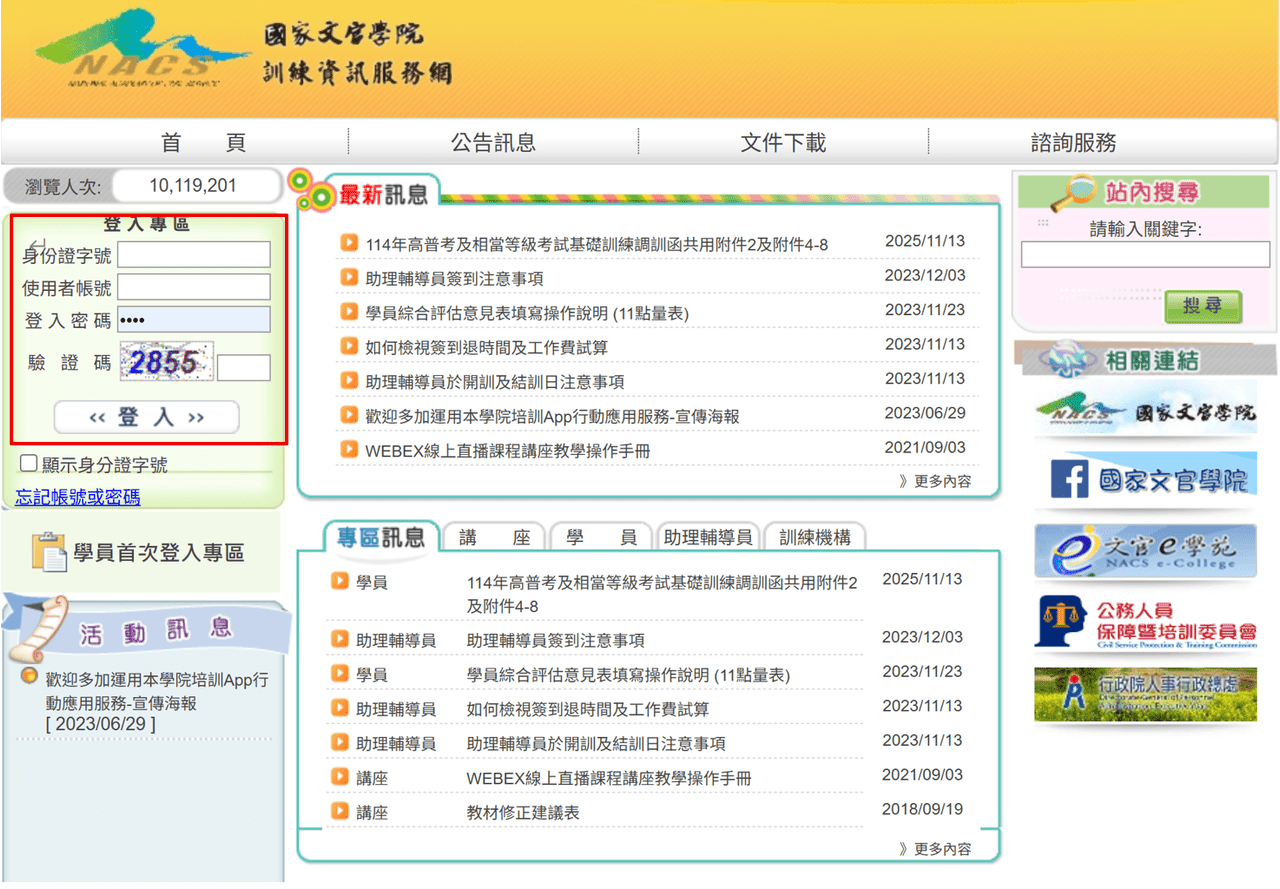Open the 公告訊息 navigation menu
1280x889 pixels.
pos(493,143)
